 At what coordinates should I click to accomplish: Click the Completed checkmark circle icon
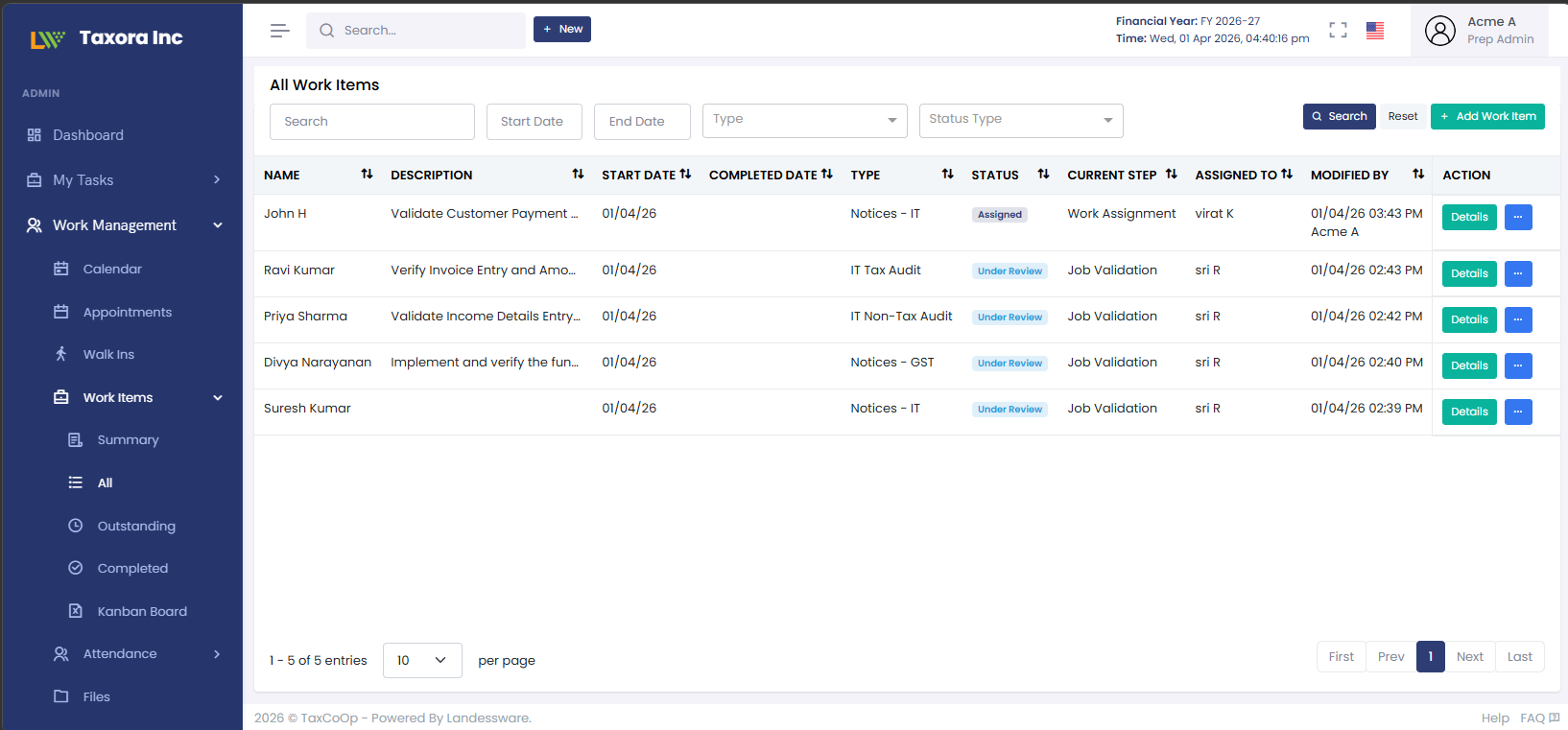[x=76, y=568]
